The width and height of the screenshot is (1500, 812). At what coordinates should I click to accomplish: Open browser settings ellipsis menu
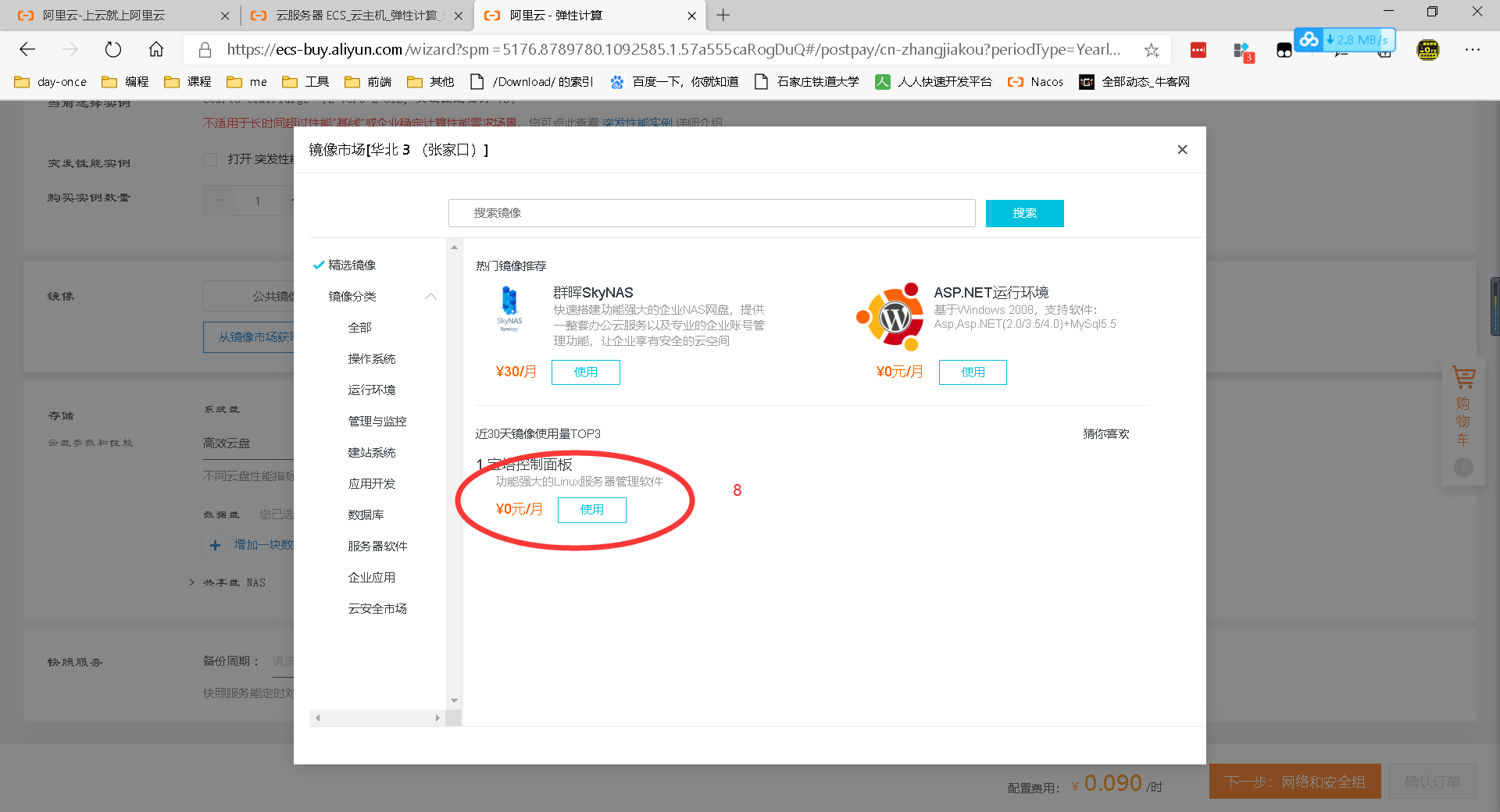click(1473, 50)
